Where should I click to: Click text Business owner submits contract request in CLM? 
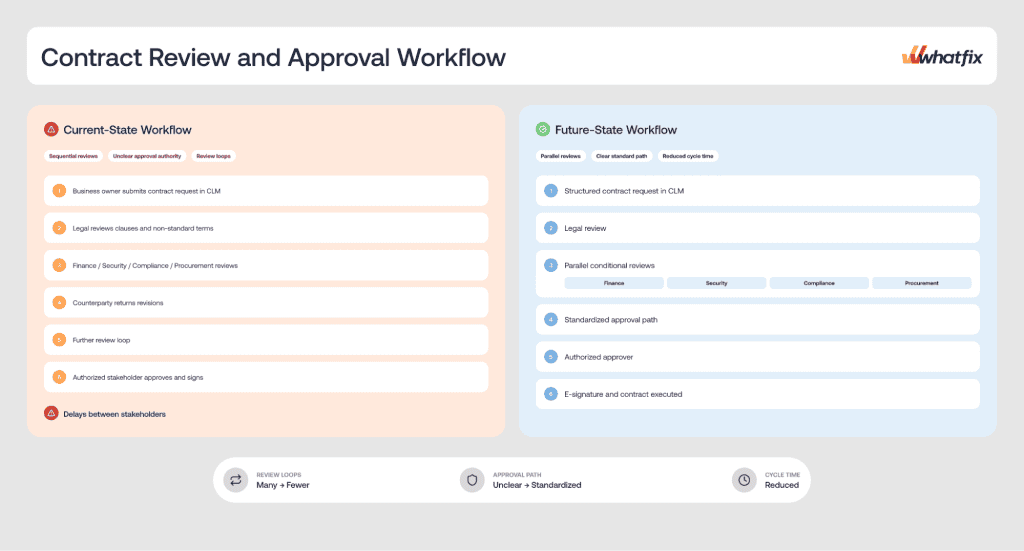point(146,191)
